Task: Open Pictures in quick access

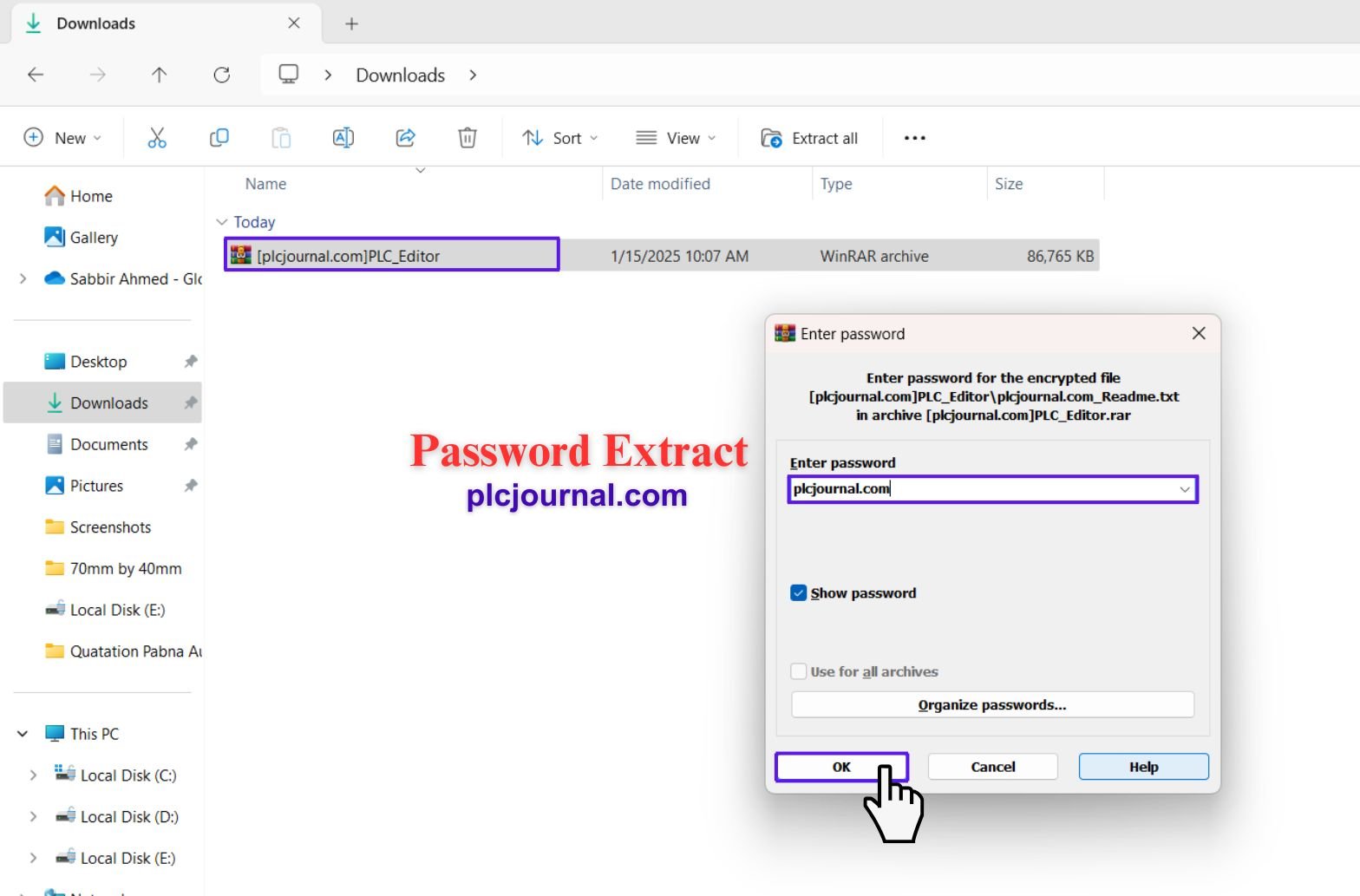Action: click(84, 486)
